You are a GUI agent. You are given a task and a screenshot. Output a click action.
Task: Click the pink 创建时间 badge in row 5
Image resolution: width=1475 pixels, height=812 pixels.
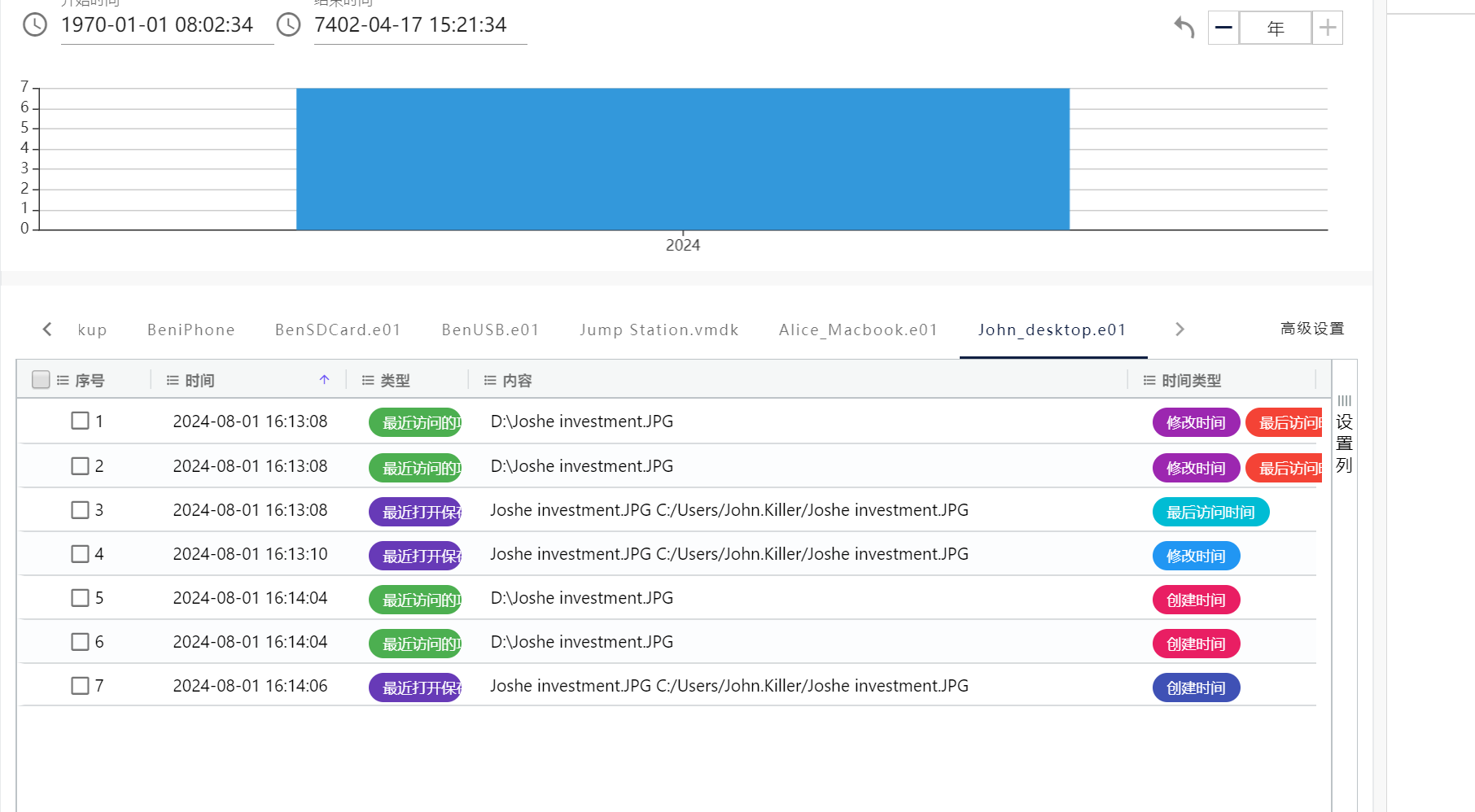1196,600
